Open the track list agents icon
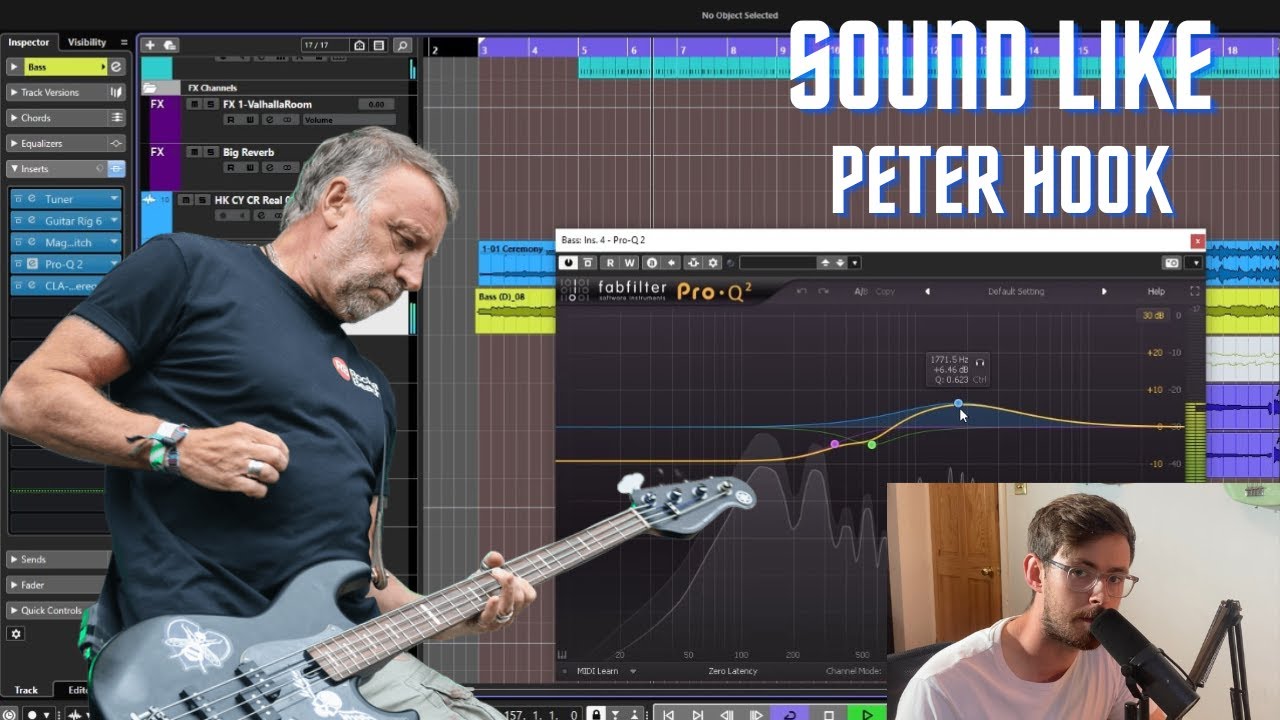Screen dimensions: 1280x720 [379, 45]
